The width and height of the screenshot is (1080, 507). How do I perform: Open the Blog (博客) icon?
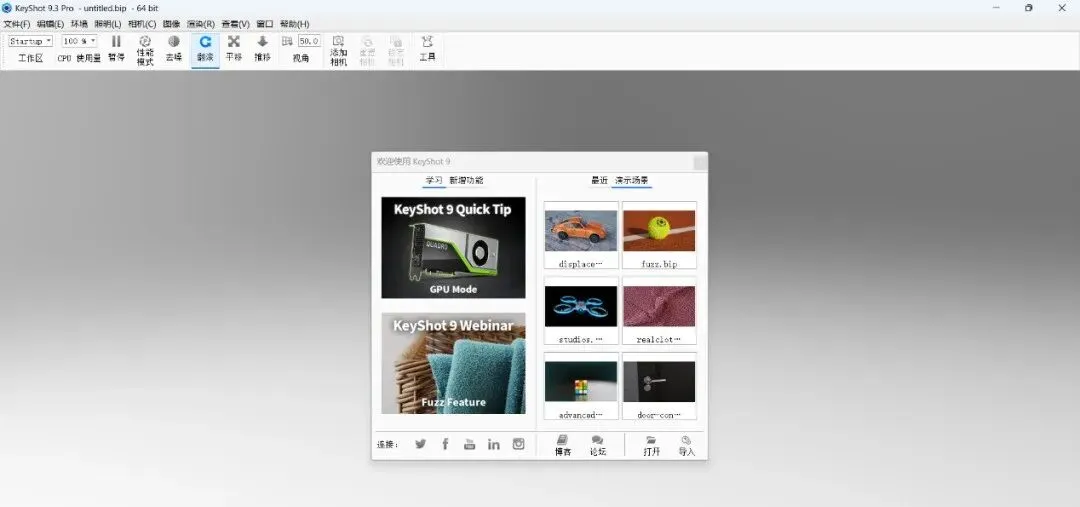tap(563, 439)
